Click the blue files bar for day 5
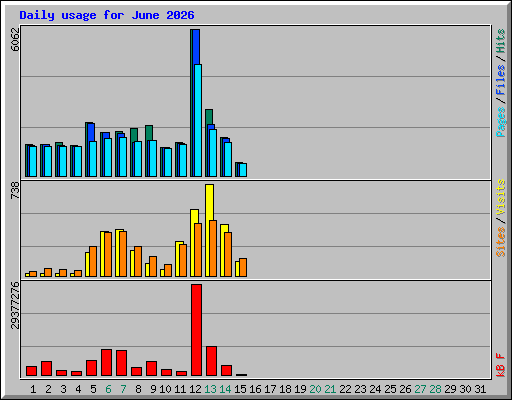The image size is (512, 400). [91, 132]
